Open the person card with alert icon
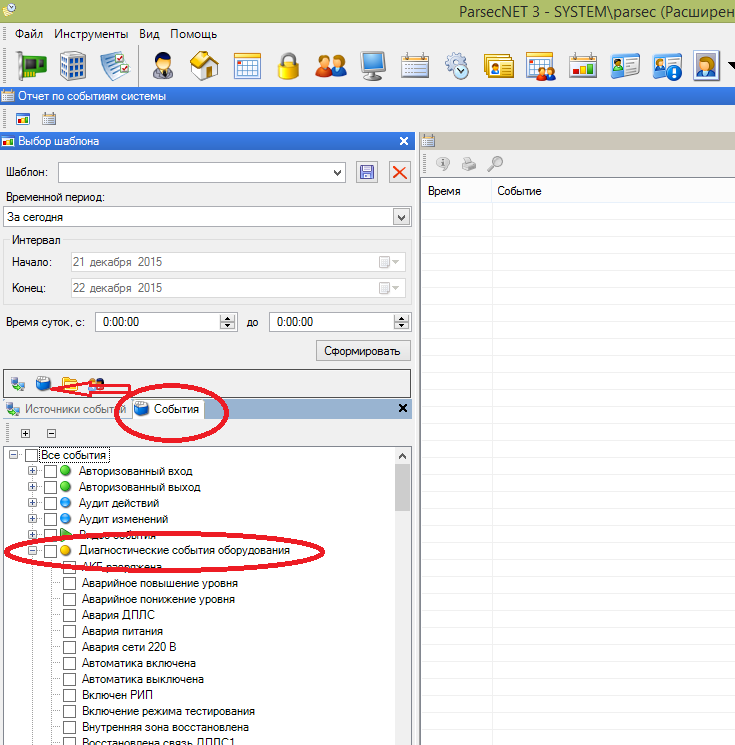Viewport: 735px width, 745px height. (x=667, y=67)
